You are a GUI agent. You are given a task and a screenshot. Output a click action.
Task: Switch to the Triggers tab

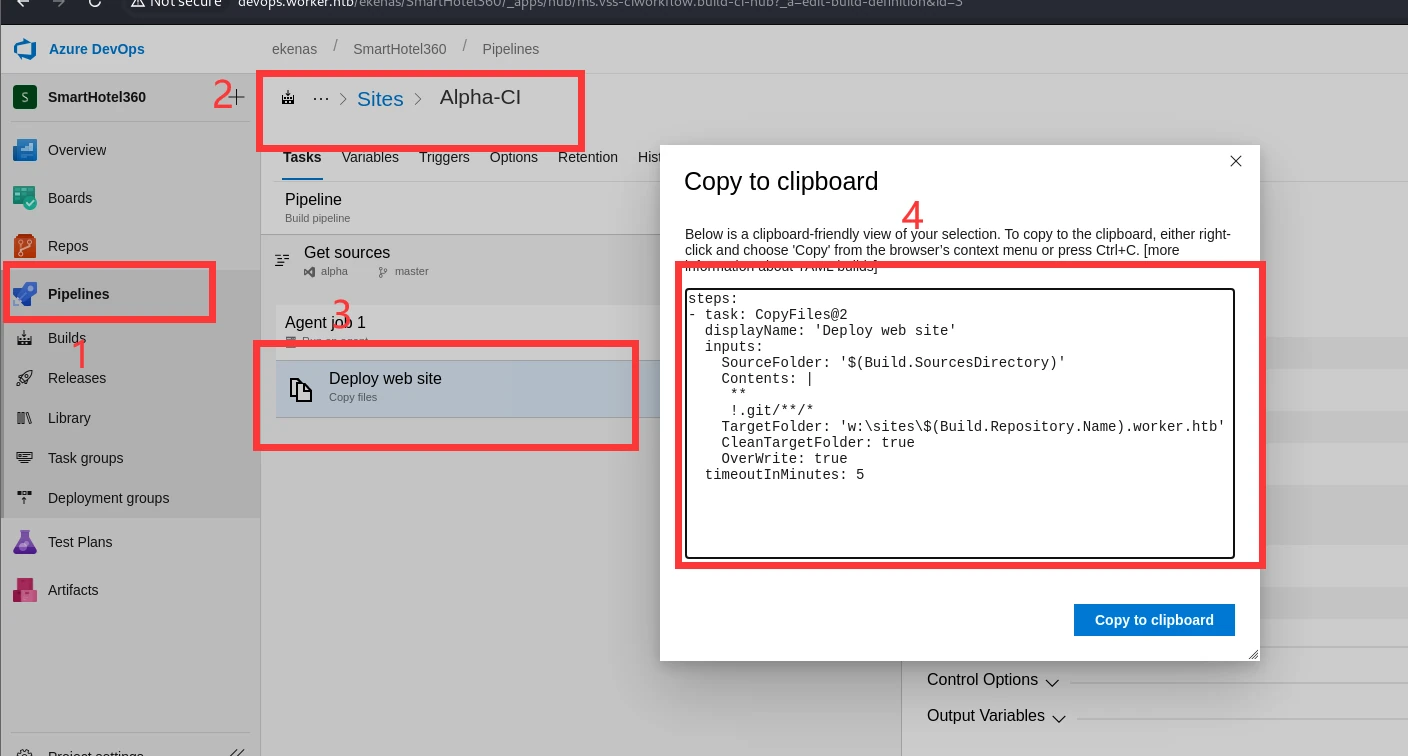444,157
